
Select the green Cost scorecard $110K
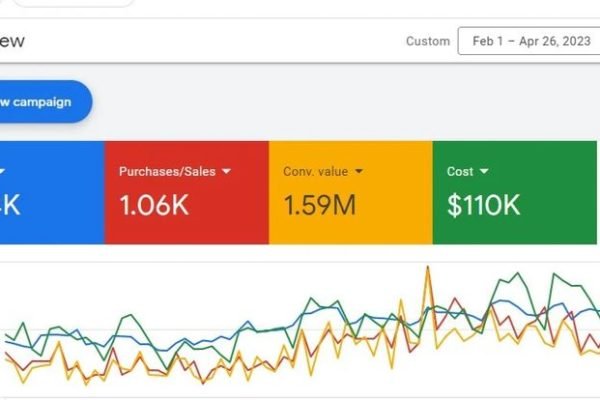(x=515, y=193)
